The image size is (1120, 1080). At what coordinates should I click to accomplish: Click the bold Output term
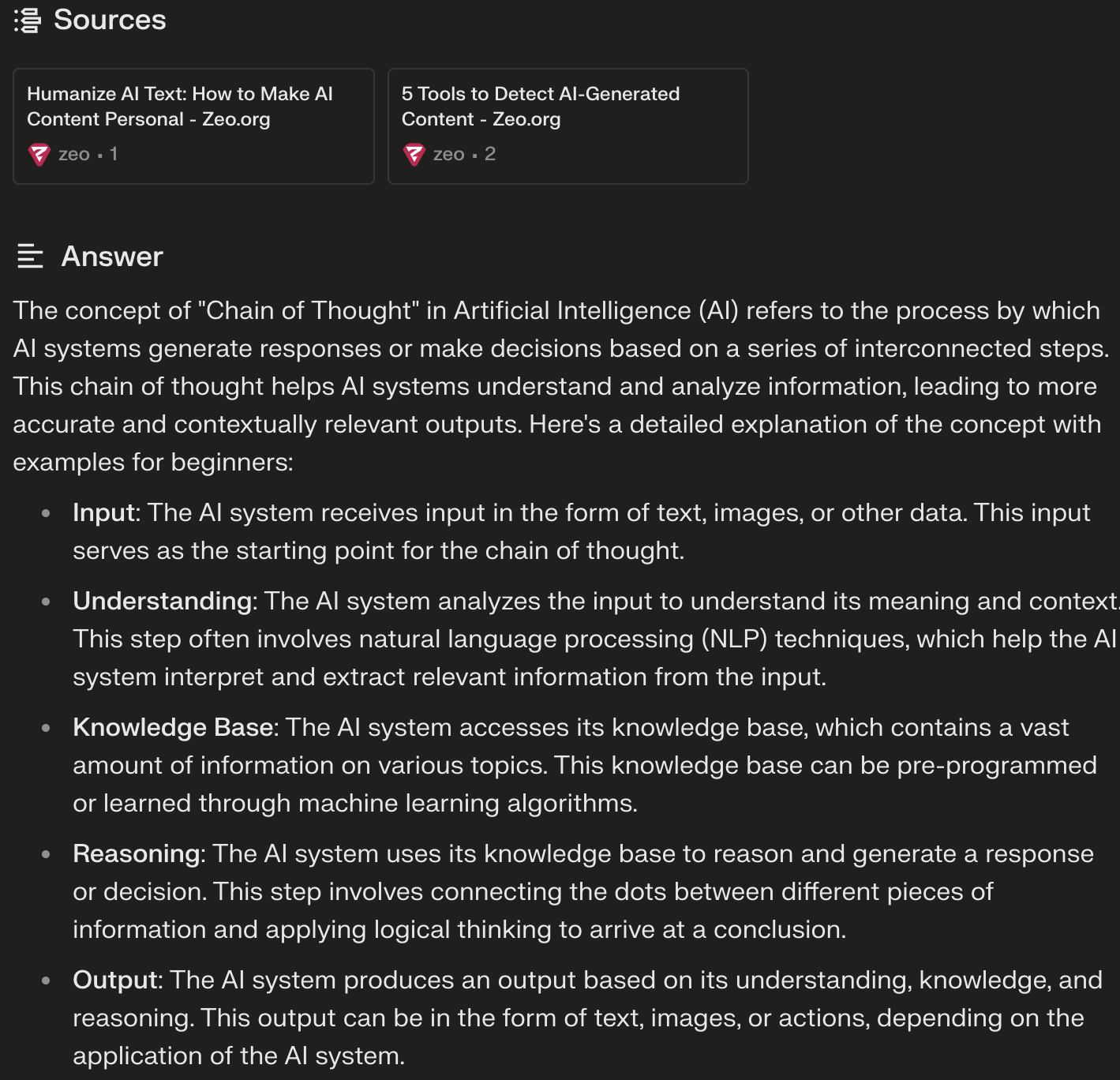point(115,980)
